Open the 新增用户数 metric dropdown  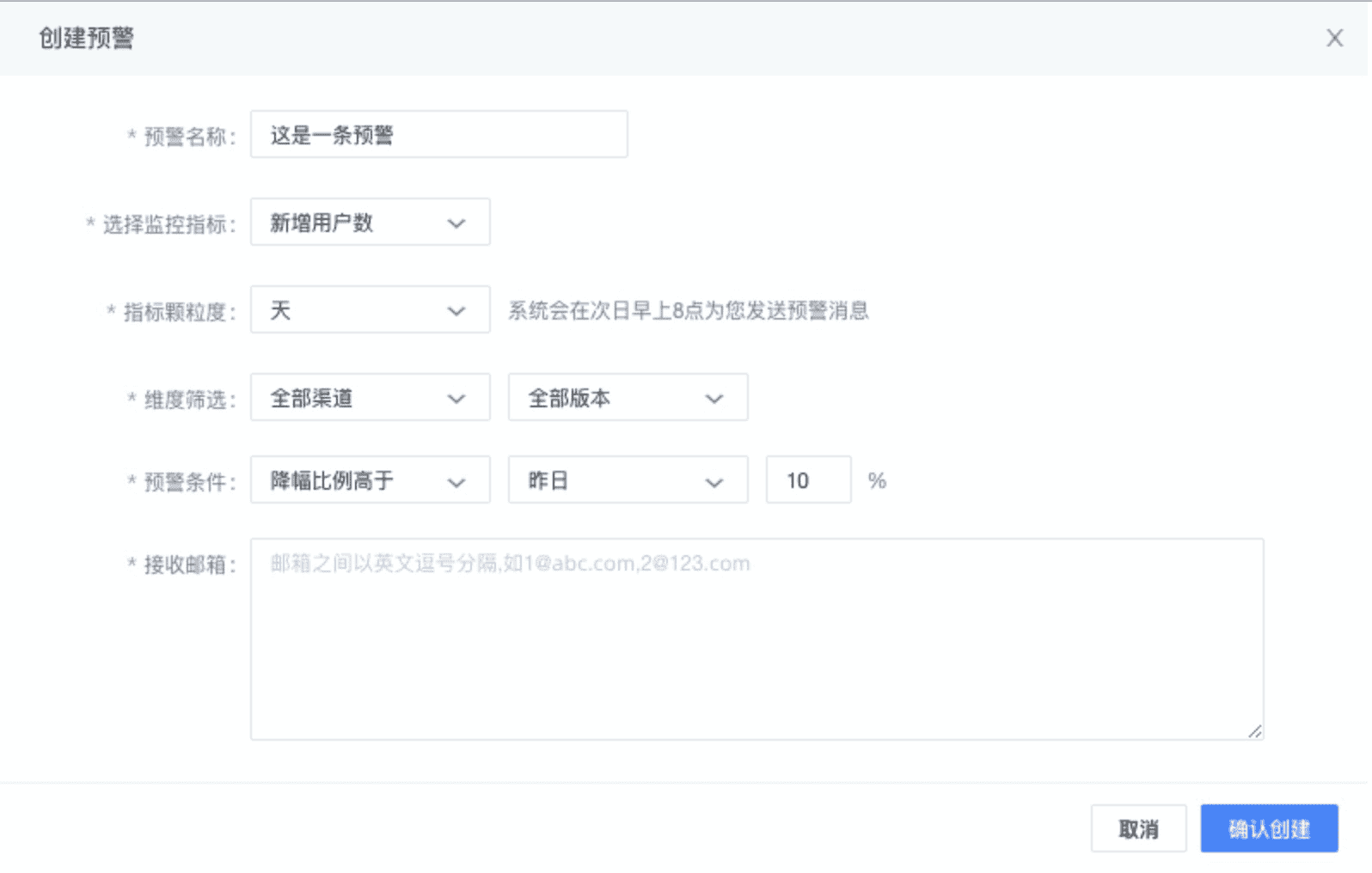(x=370, y=222)
